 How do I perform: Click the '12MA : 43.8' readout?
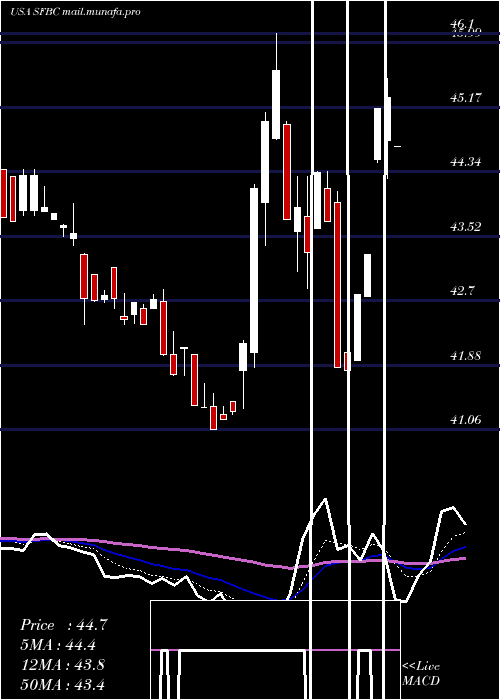click(x=62, y=665)
